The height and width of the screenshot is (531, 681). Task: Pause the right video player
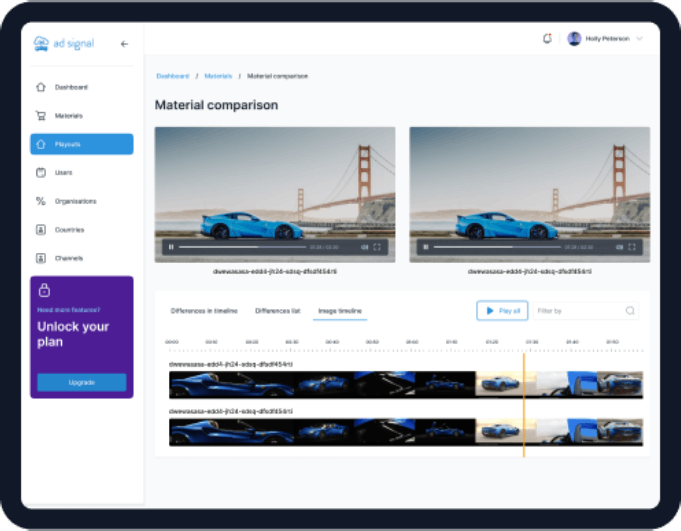click(x=426, y=246)
